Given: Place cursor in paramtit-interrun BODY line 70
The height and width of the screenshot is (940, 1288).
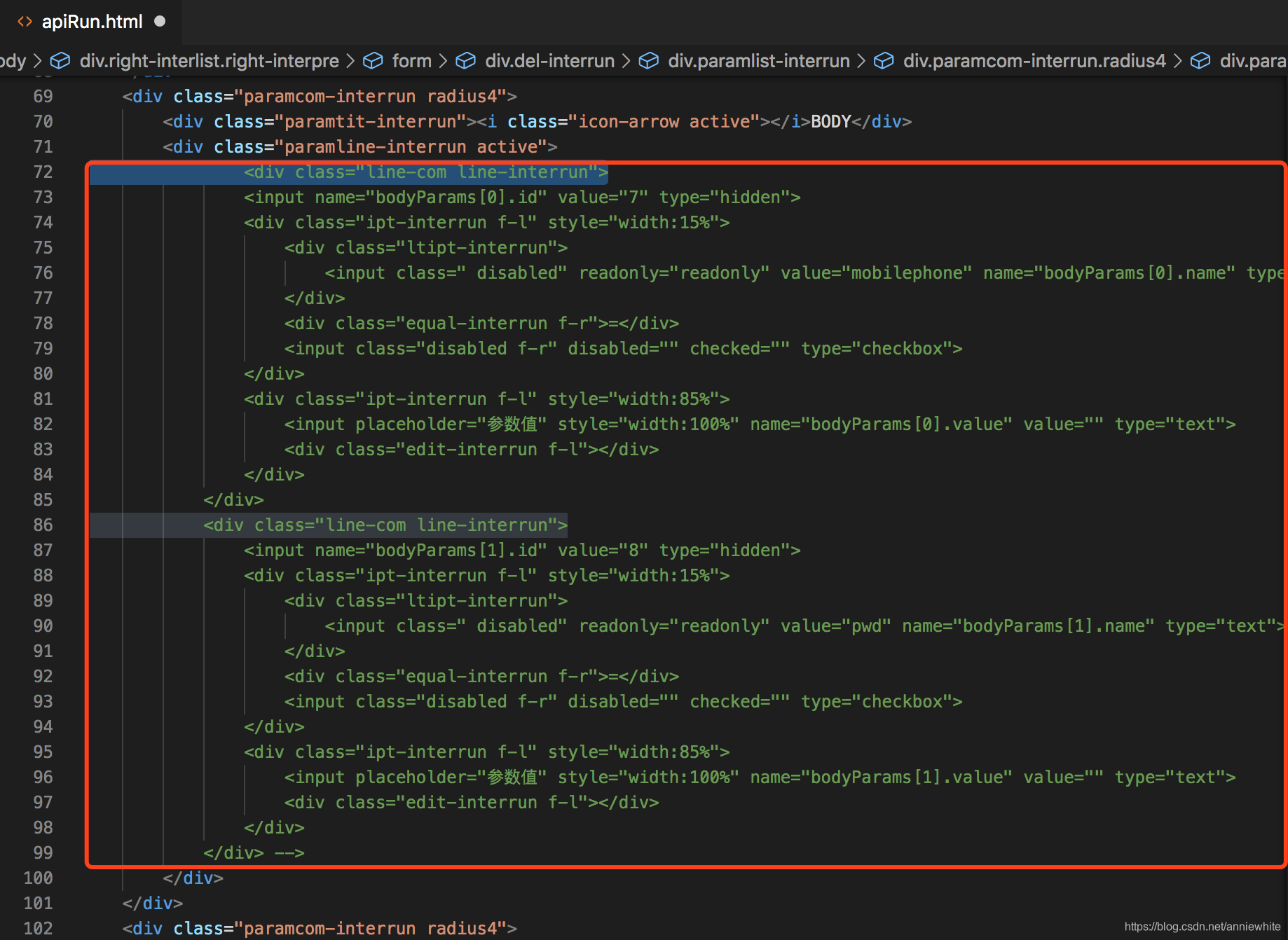Looking at the screenshot, I should [537, 122].
